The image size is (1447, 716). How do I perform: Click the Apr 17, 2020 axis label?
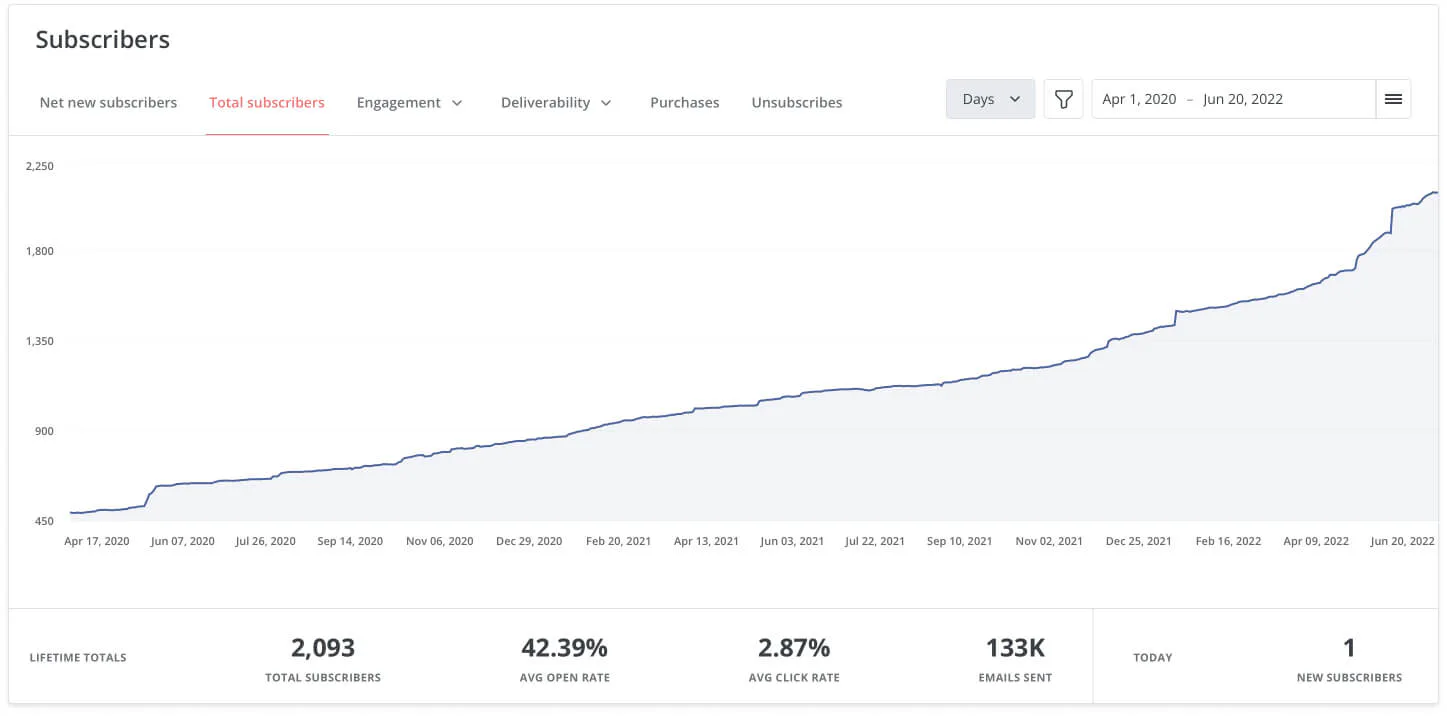pyautogui.click(x=97, y=541)
